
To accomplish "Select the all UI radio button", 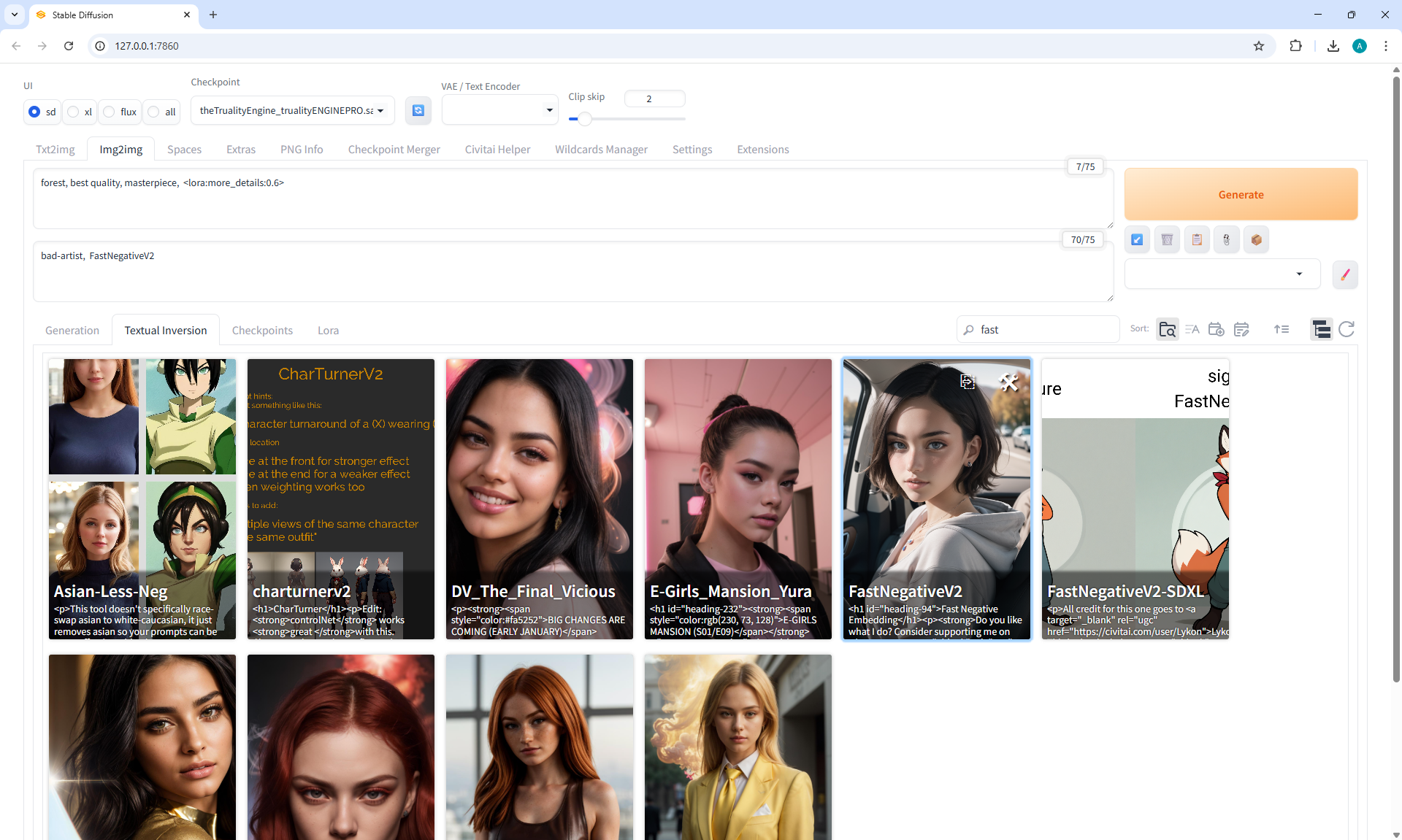I will click(153, 112).
